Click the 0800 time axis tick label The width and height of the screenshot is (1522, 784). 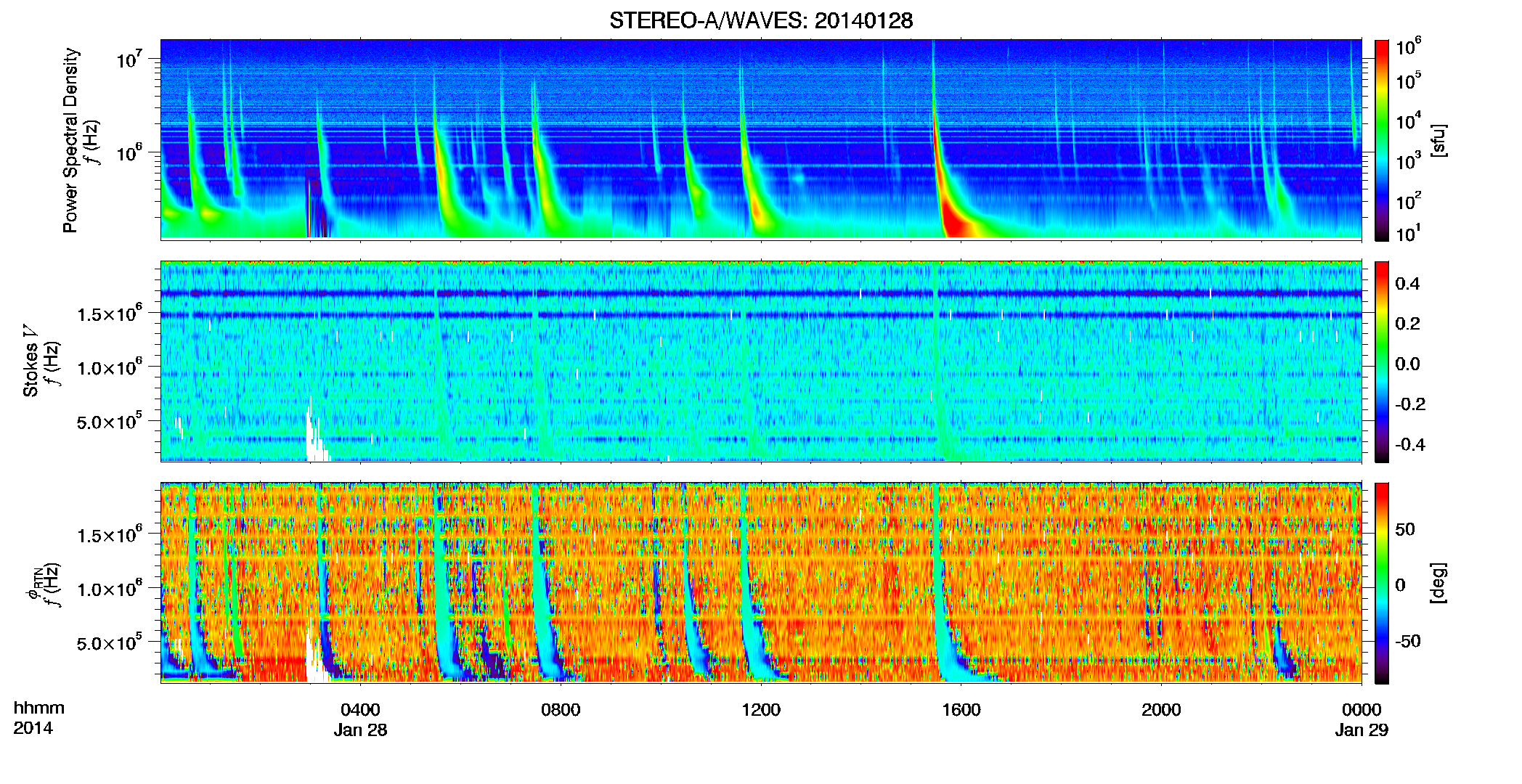[561, 710]
